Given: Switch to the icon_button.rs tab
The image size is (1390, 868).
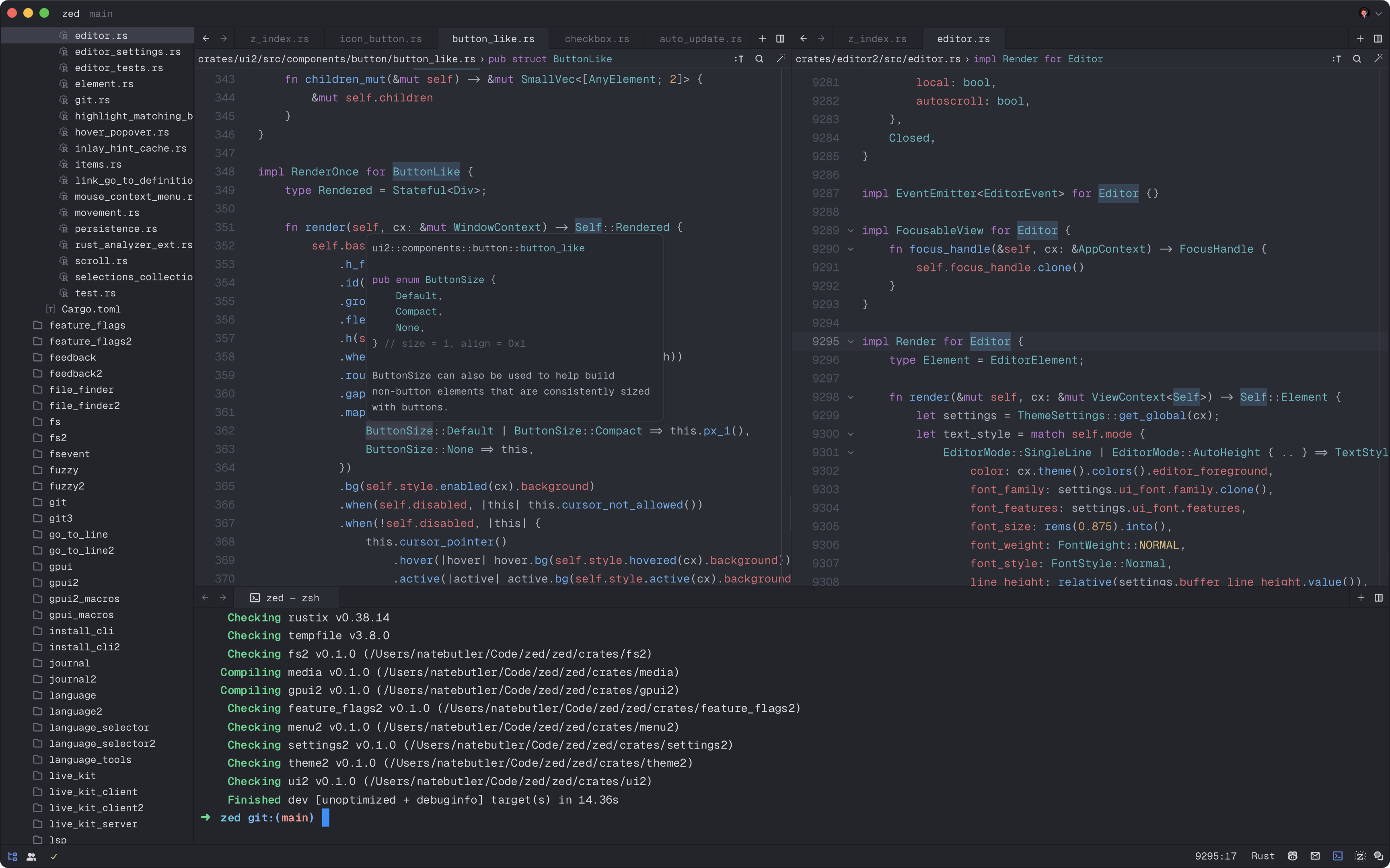Looking at the screenshot, I should tap(380, 39).
